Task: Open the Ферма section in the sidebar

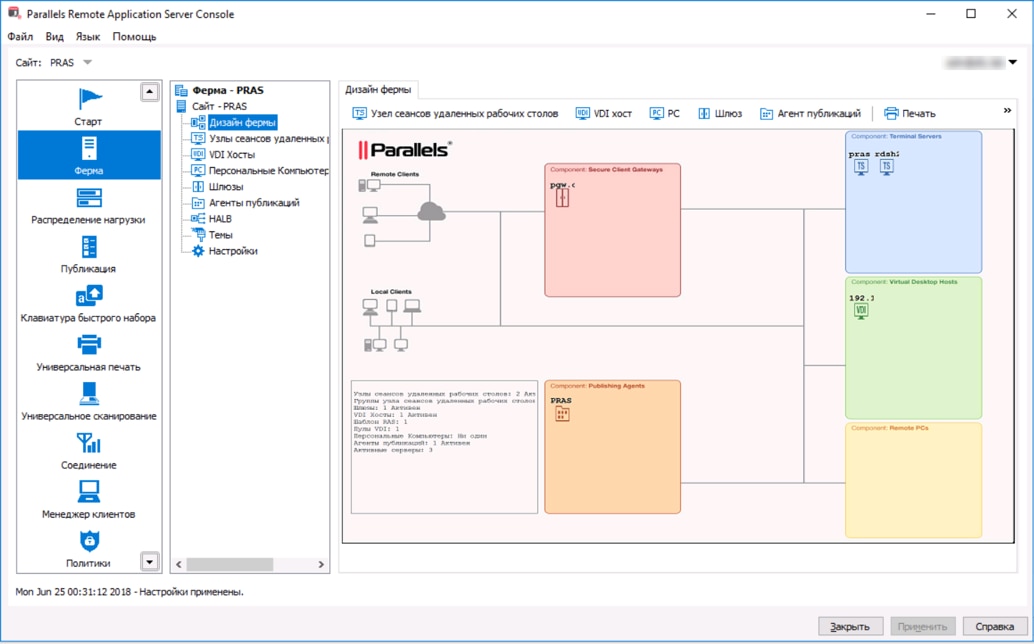Action: click(88, 155)
